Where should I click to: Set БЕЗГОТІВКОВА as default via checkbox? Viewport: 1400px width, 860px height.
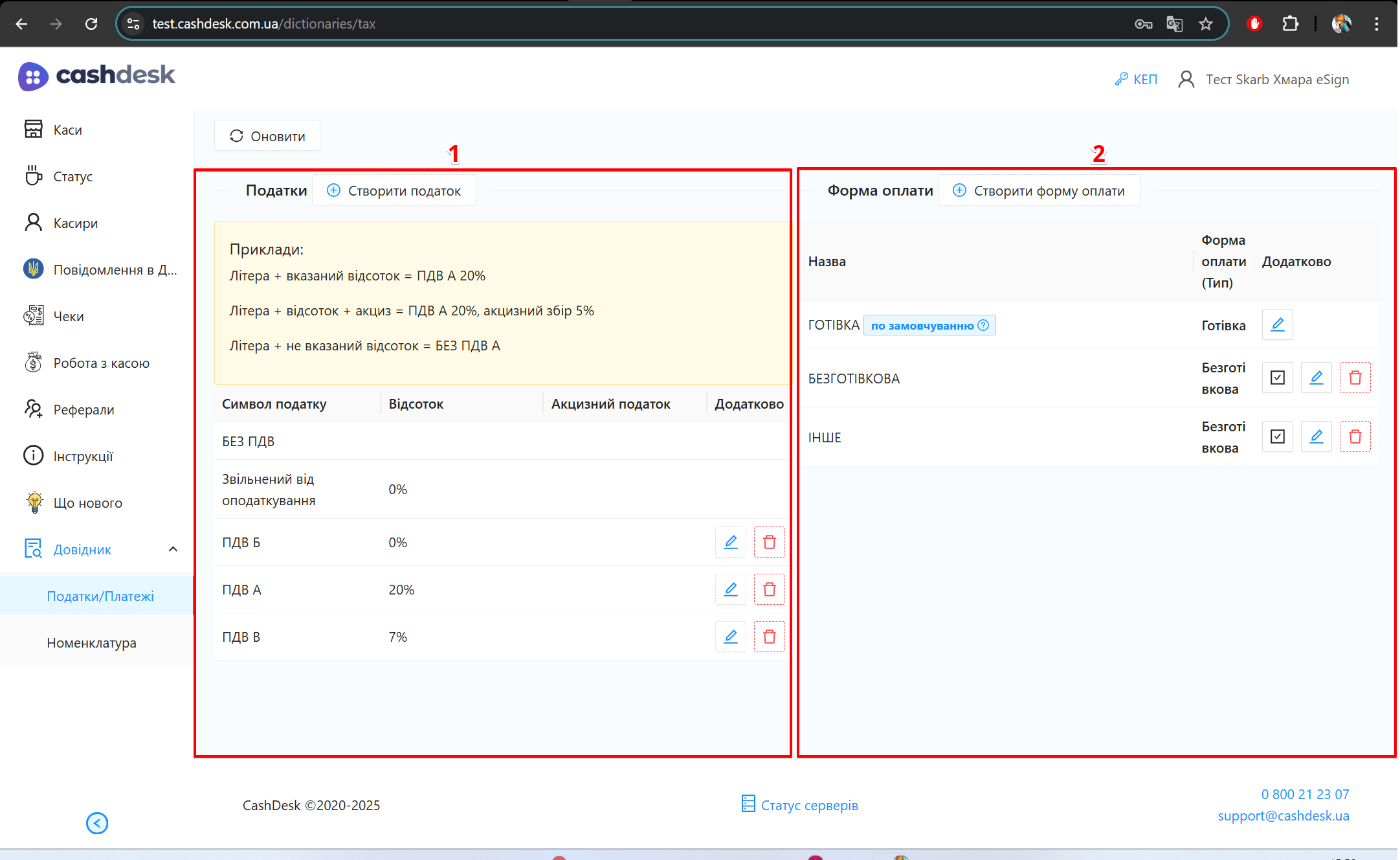1277,378
